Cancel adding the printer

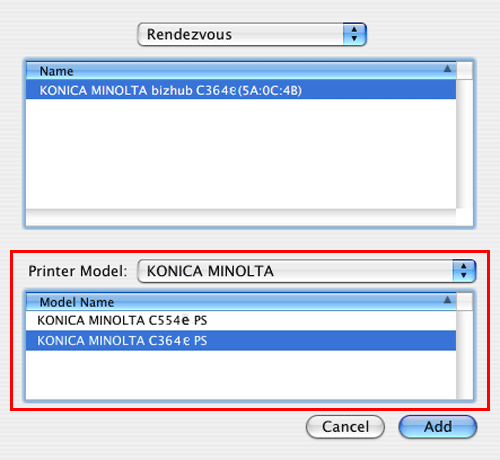coord(345,427)
